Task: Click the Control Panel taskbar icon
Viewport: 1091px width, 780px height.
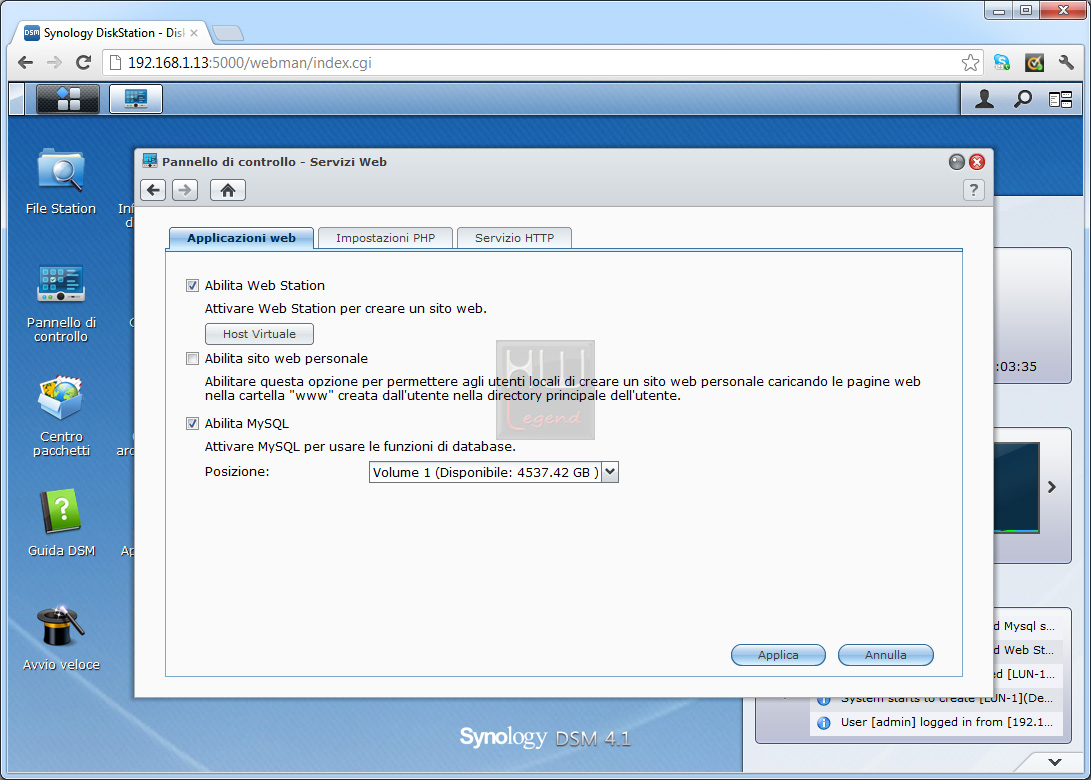Action: coord(136,99)
